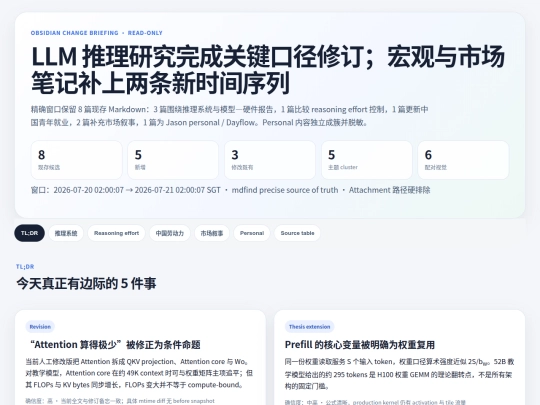
Task: Open the 推理系统 section tab
Action: [x=66, y=233]
